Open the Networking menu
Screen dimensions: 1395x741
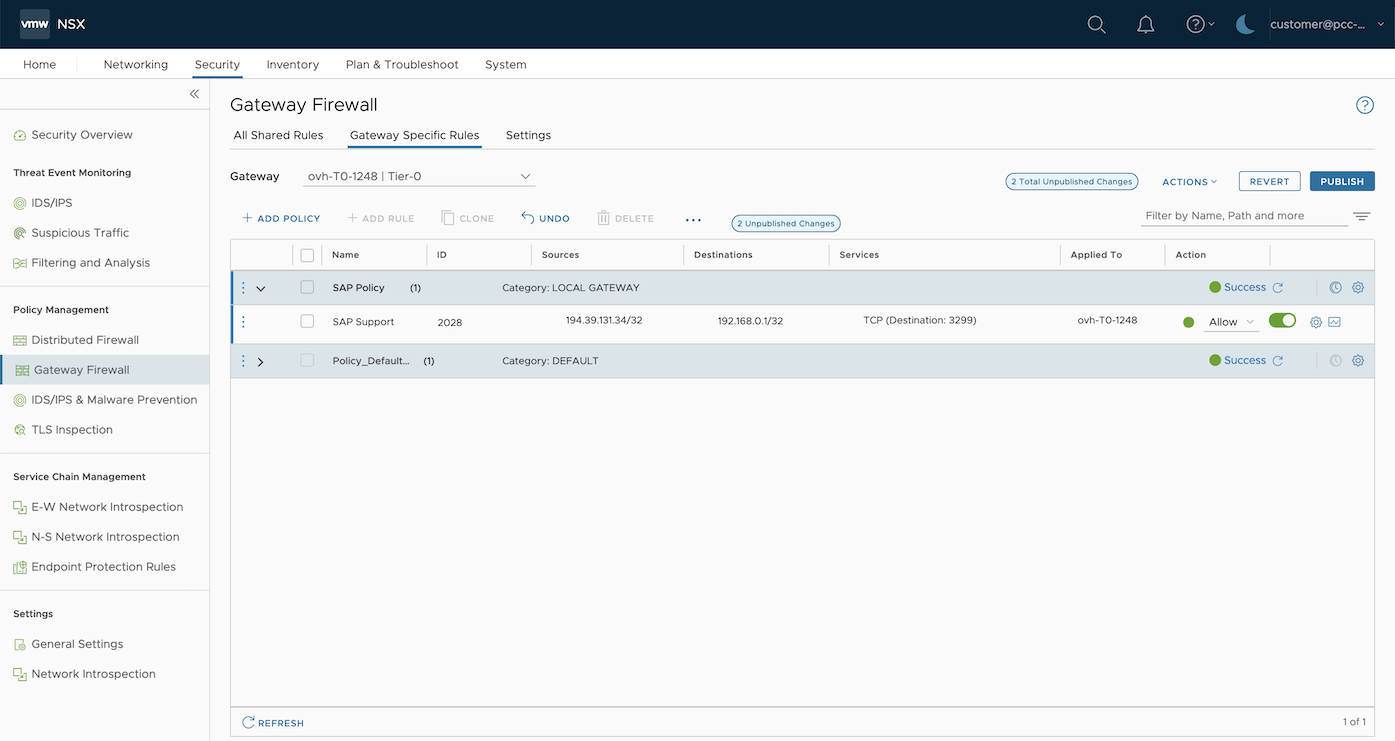pos(135,64)
